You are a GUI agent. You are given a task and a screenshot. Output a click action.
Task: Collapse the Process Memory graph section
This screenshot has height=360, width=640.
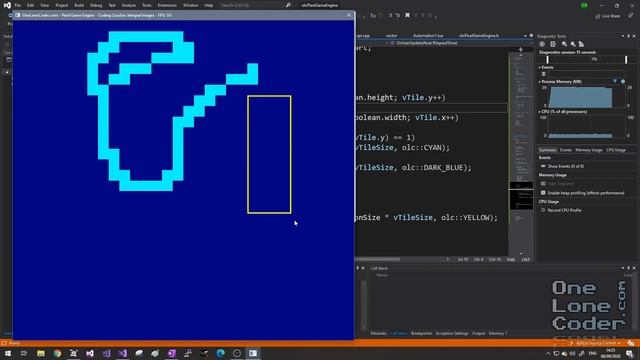pos(540,82)
